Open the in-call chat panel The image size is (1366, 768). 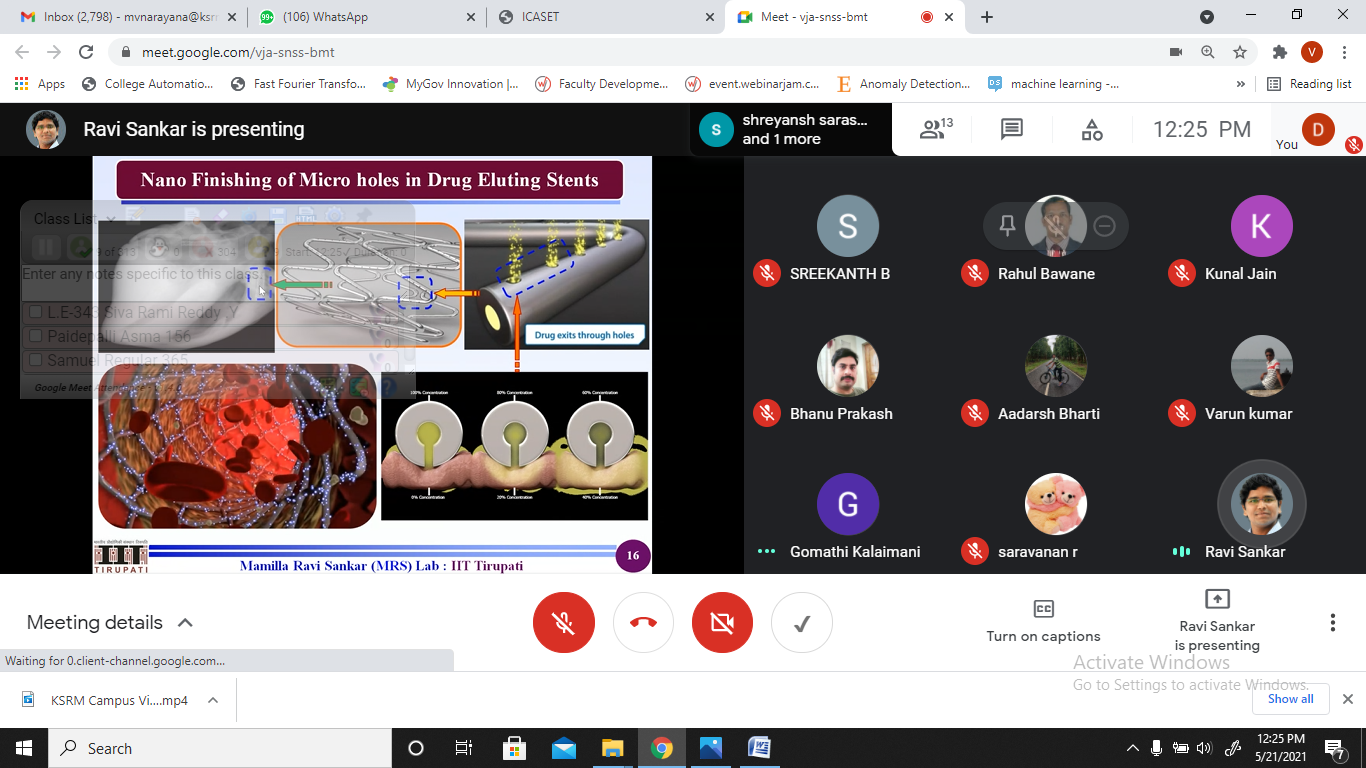click(x=1012, y=129)
